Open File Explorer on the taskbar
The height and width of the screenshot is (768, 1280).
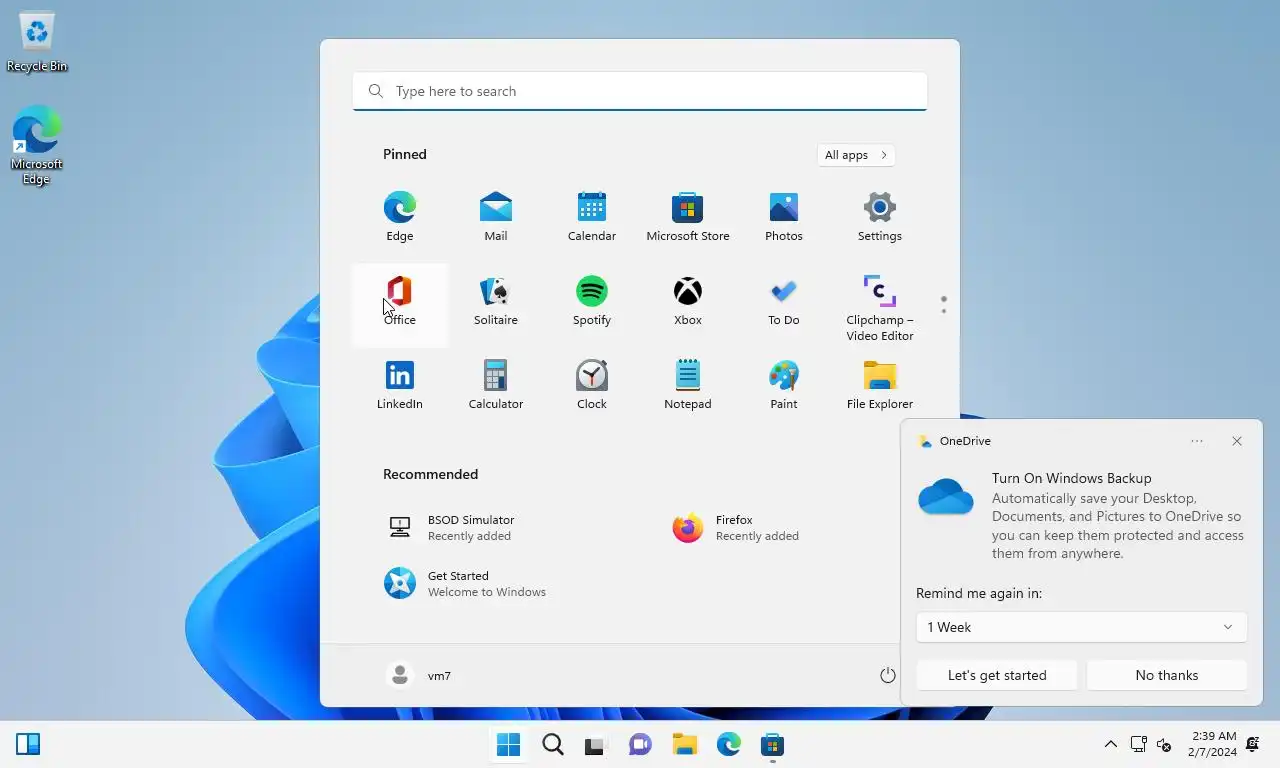coord(685,745)
